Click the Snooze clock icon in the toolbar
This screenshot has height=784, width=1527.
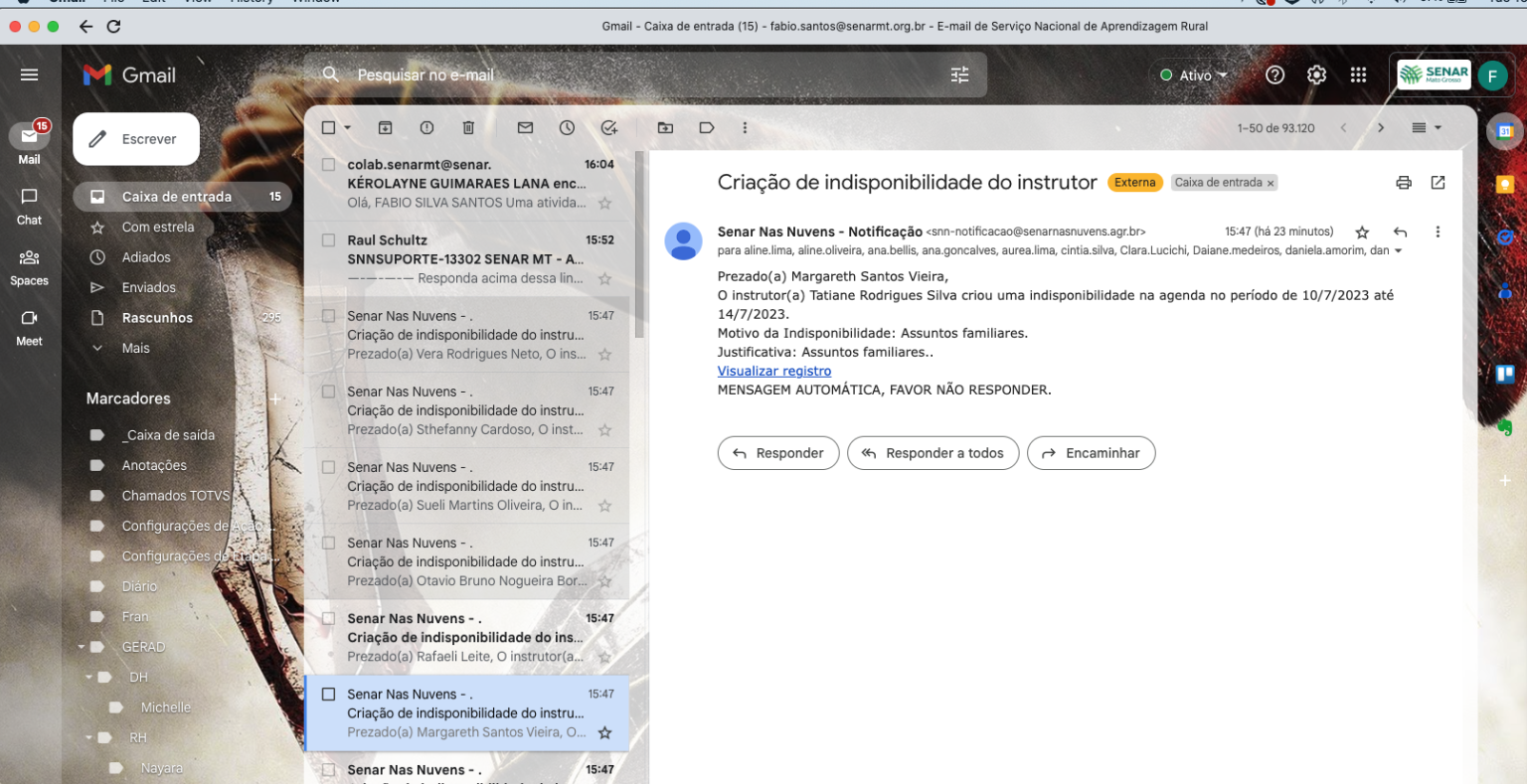pos(567,128)
